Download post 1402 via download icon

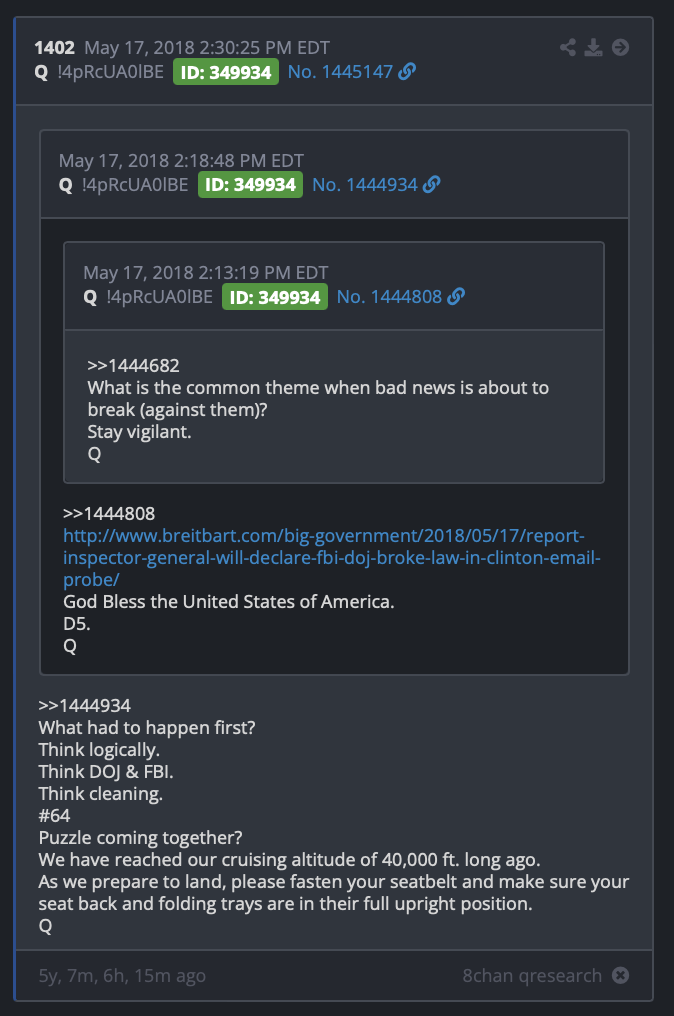[x=594, y=47]
